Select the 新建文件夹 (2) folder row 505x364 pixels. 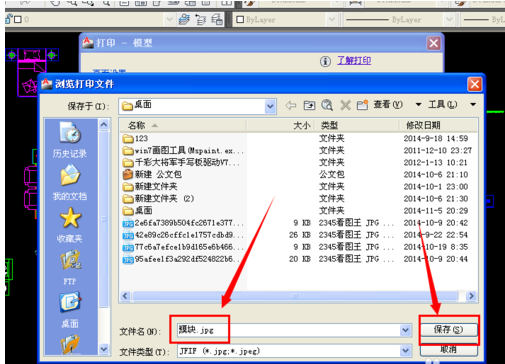pyautogui.click(x=158, y=199)
